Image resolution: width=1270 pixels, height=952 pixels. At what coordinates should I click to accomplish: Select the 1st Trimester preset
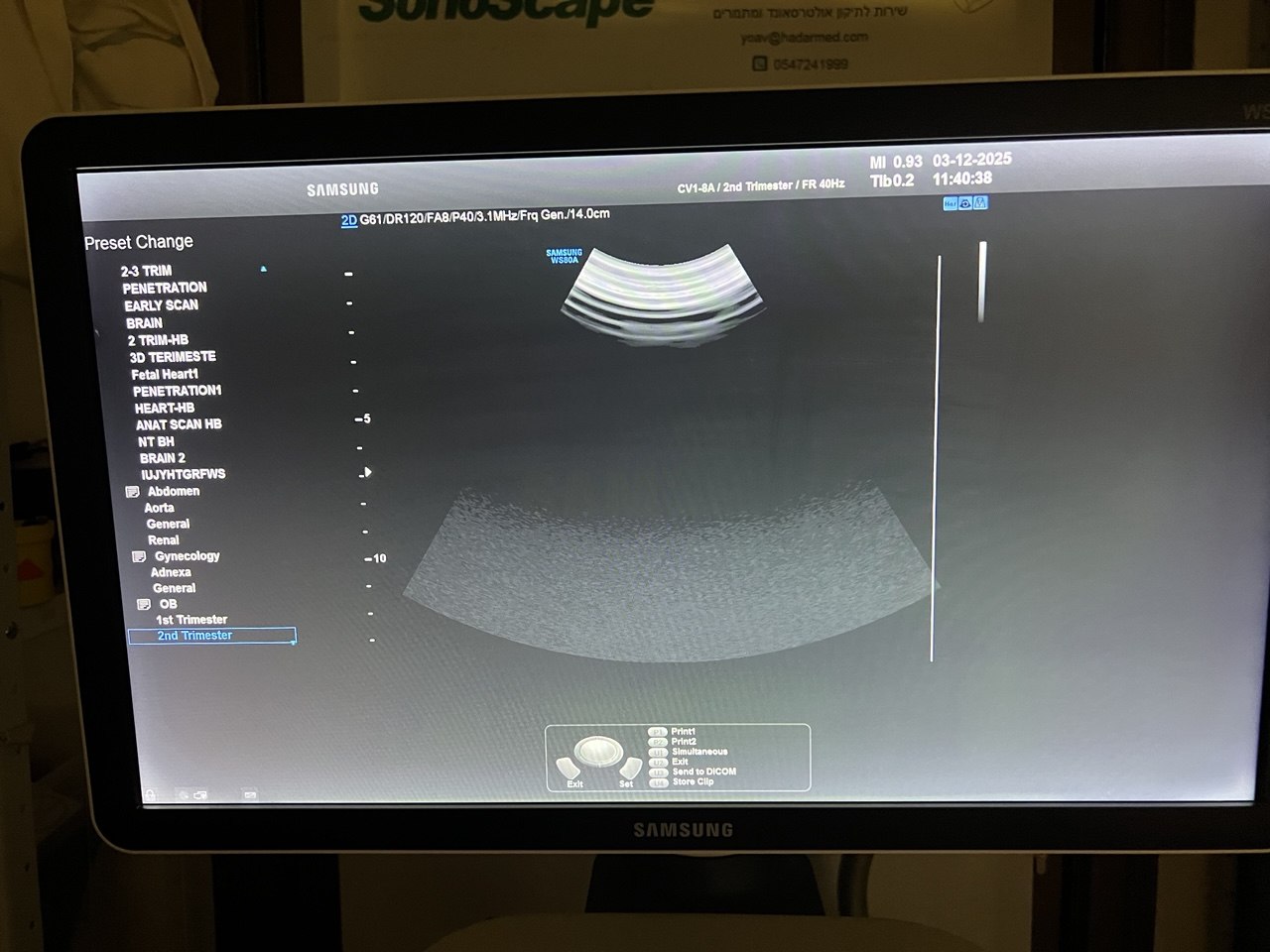[191, 620]
